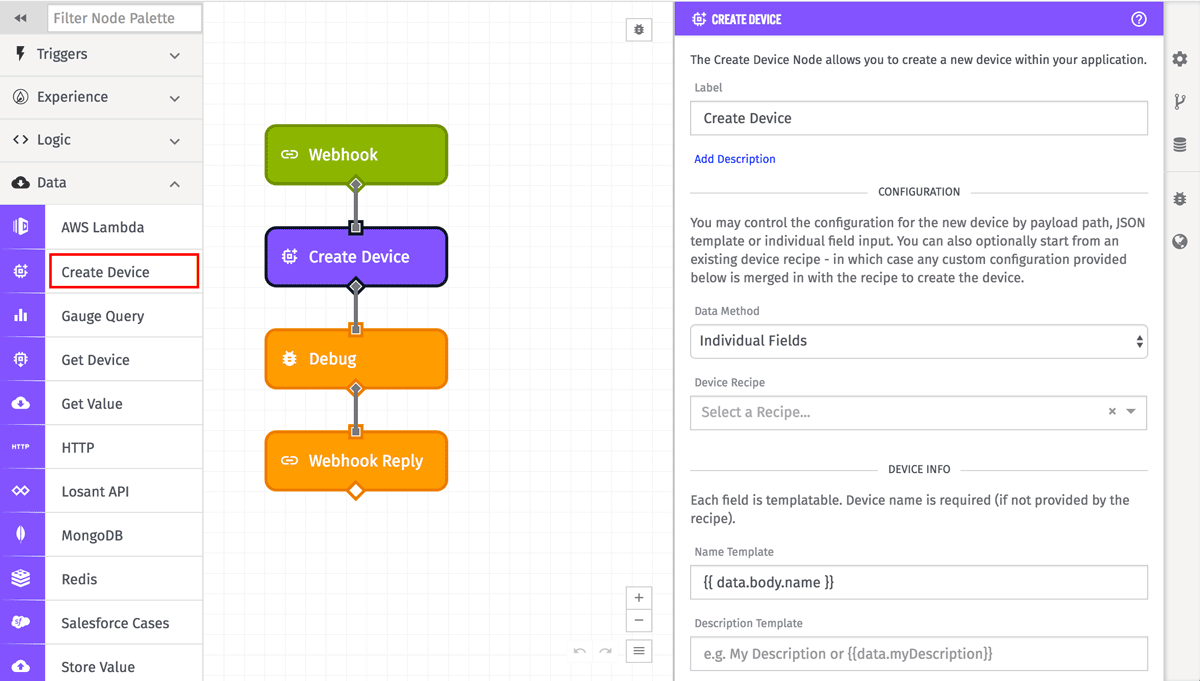The height and width of the screenshot is (681, 1200).
Task: Click the MongoDB leaf icon
Action: point(21,535)
